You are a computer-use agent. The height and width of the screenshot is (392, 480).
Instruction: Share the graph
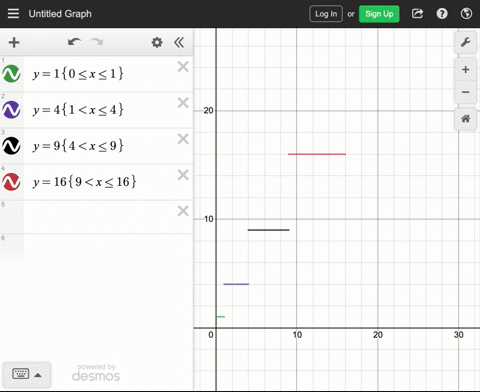pos(417,14)
